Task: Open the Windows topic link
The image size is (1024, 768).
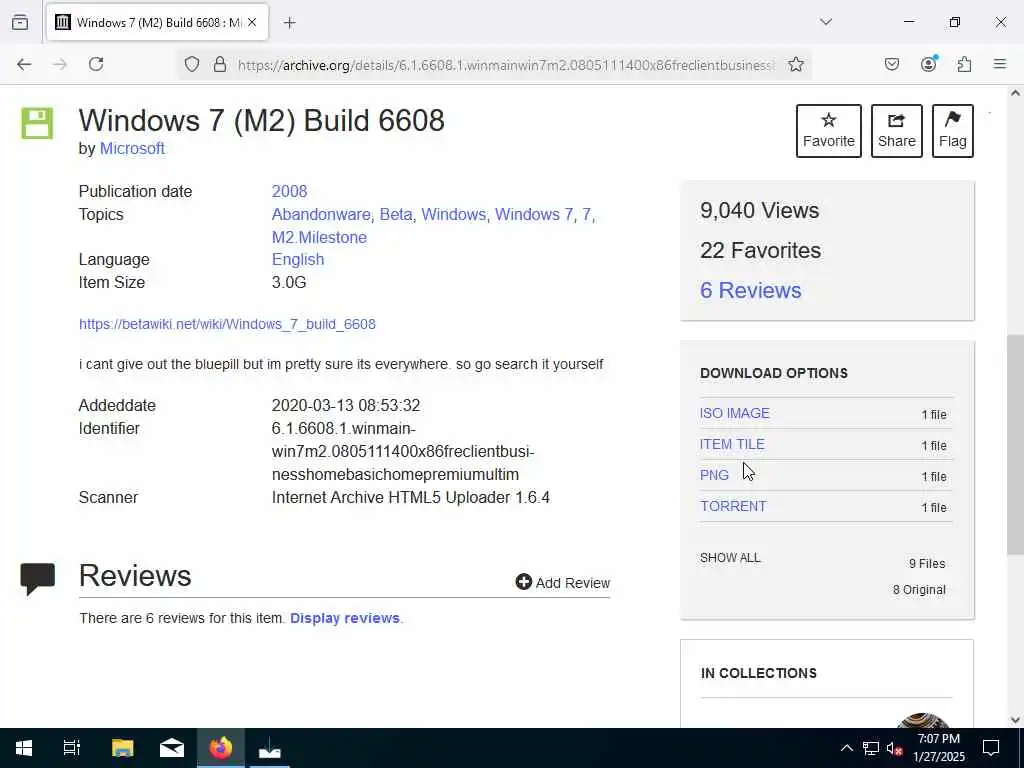Action: click(453, 214)
